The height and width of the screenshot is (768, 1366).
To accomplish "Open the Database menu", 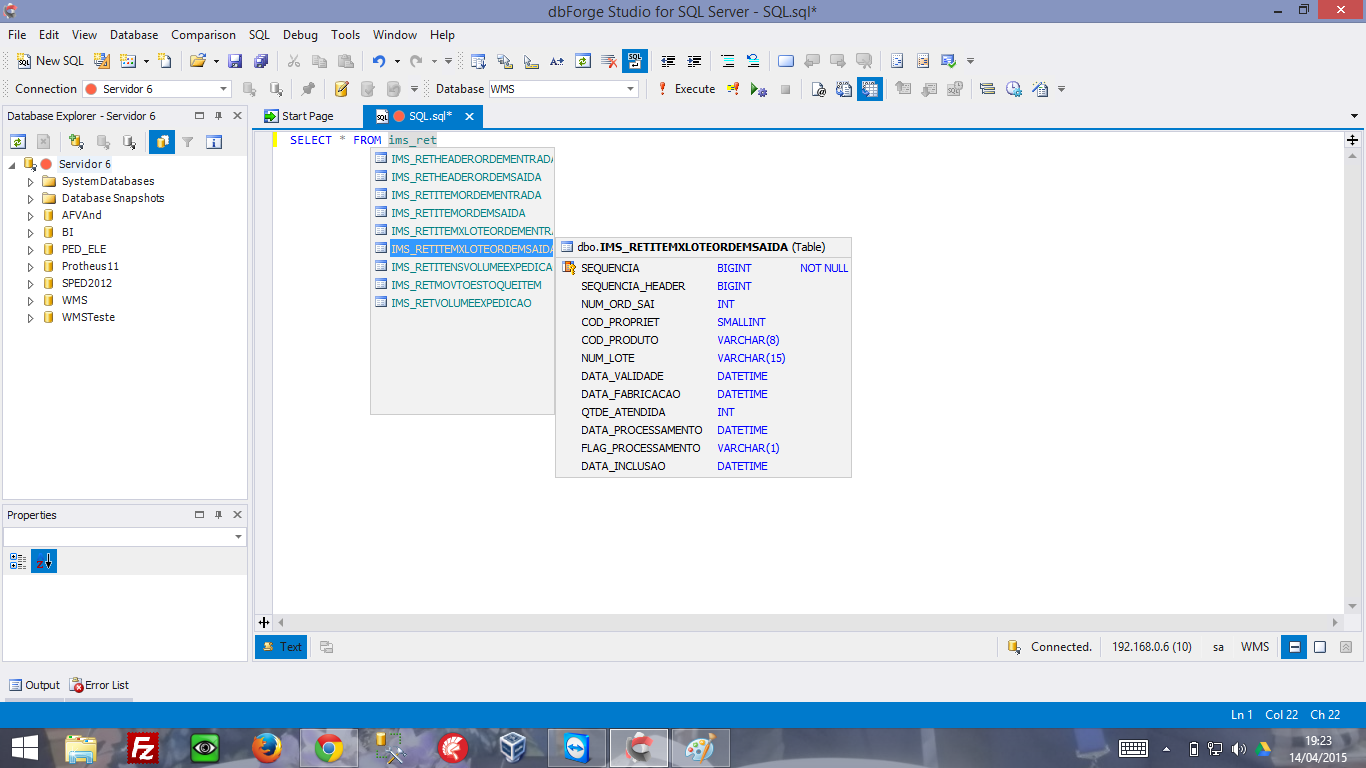I will click(133, 34).
